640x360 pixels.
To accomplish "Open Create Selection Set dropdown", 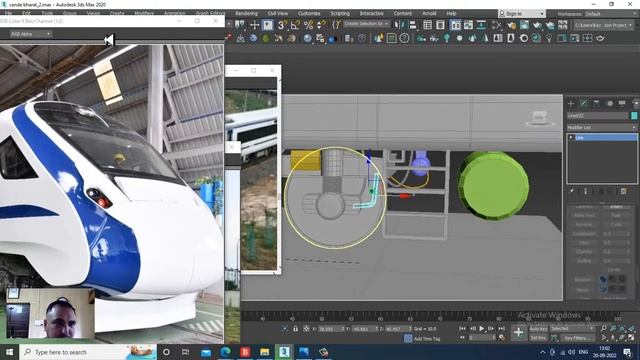I will pyautogui.click(x=366, y=24).
